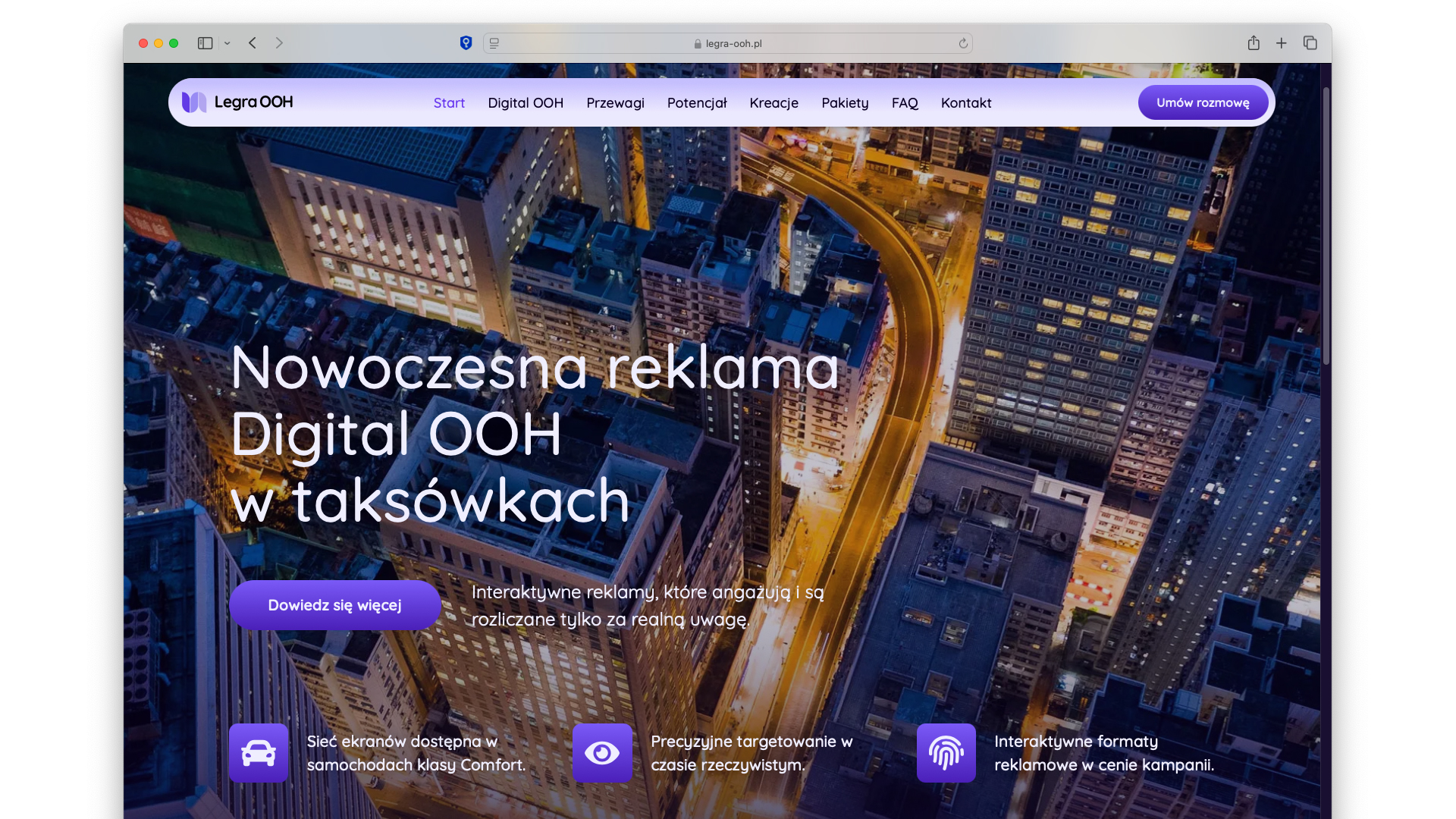Open the Digital OOH nav item

point(526,103)
